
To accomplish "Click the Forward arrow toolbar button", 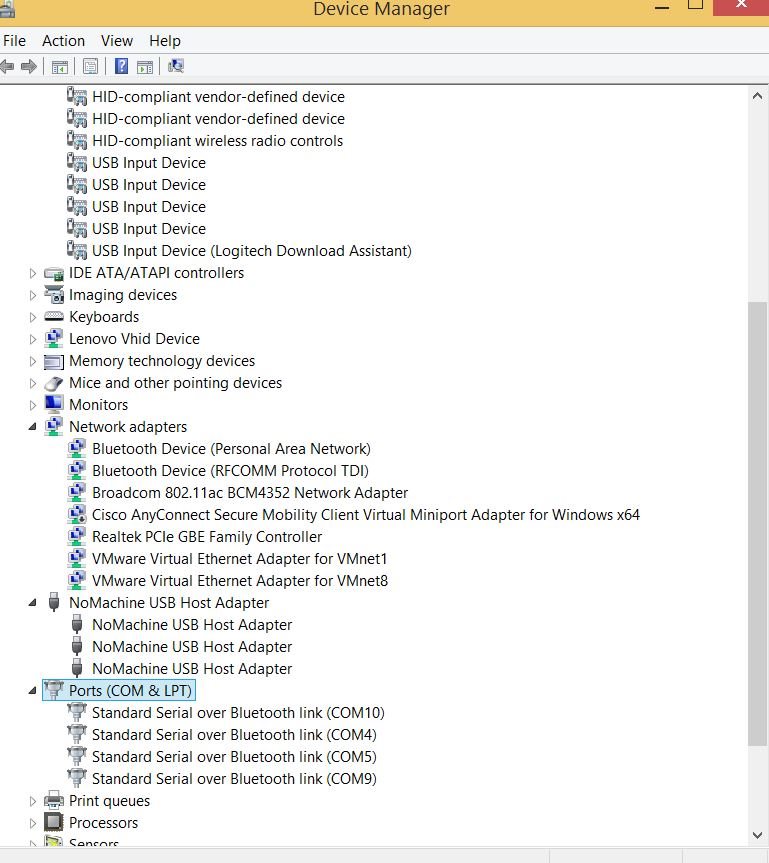I will coord(29,67).
